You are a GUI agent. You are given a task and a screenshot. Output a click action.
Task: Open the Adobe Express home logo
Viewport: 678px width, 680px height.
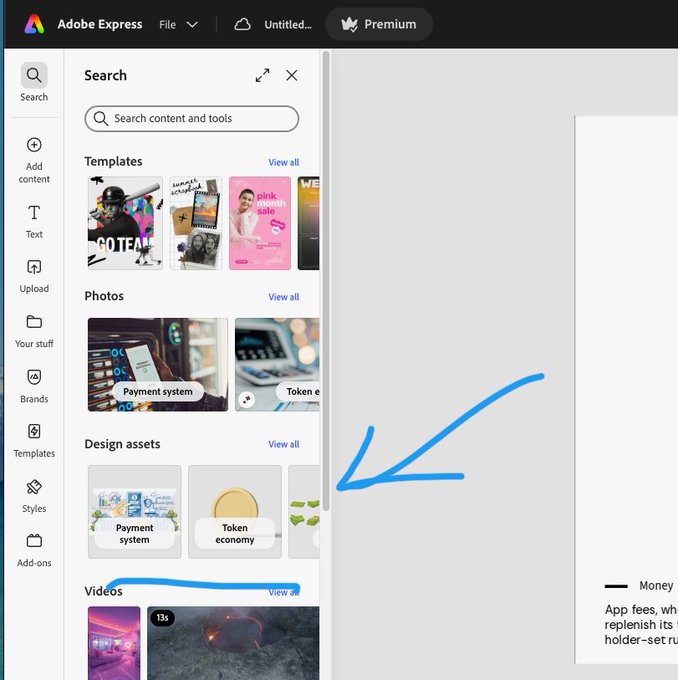point(34,24)
